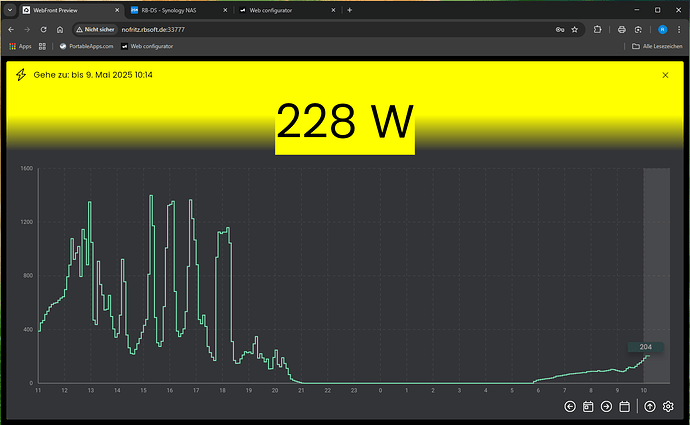Close the WebFront Preview tab

click(117, 10)
